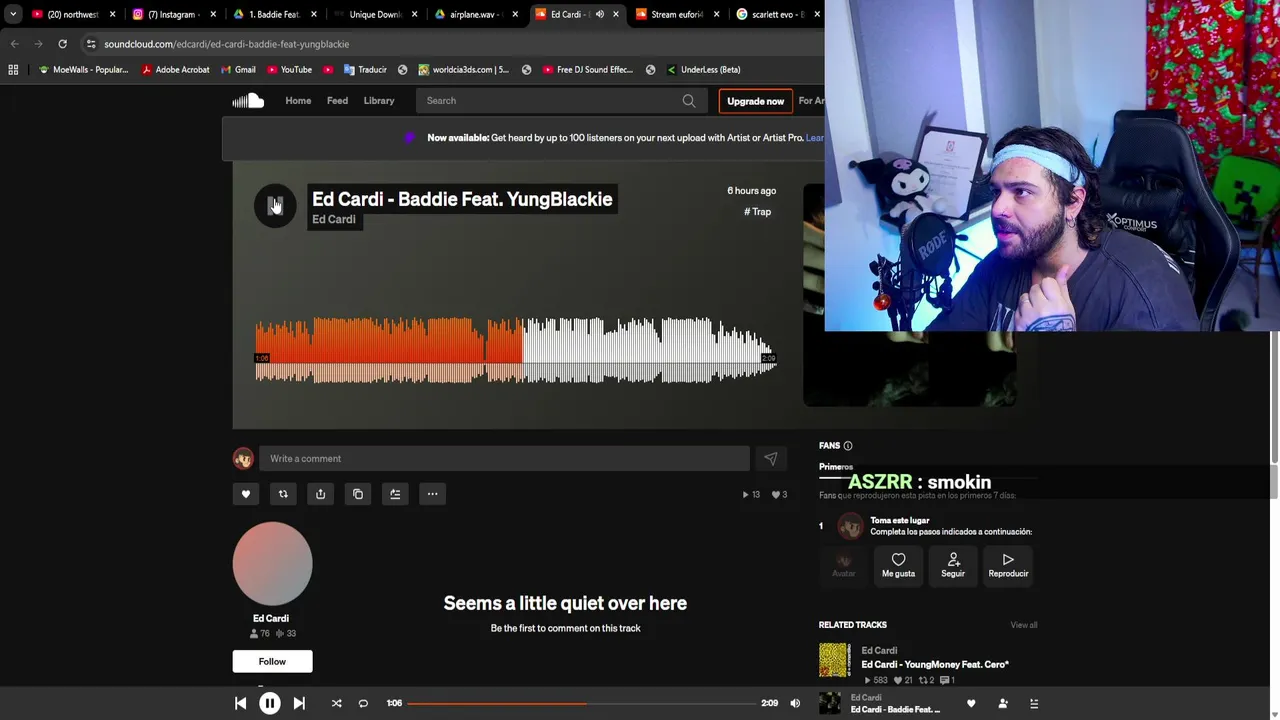Screen dimensions: 1280x720
Task: Open the Library page
Action: [x=379, y=100]
